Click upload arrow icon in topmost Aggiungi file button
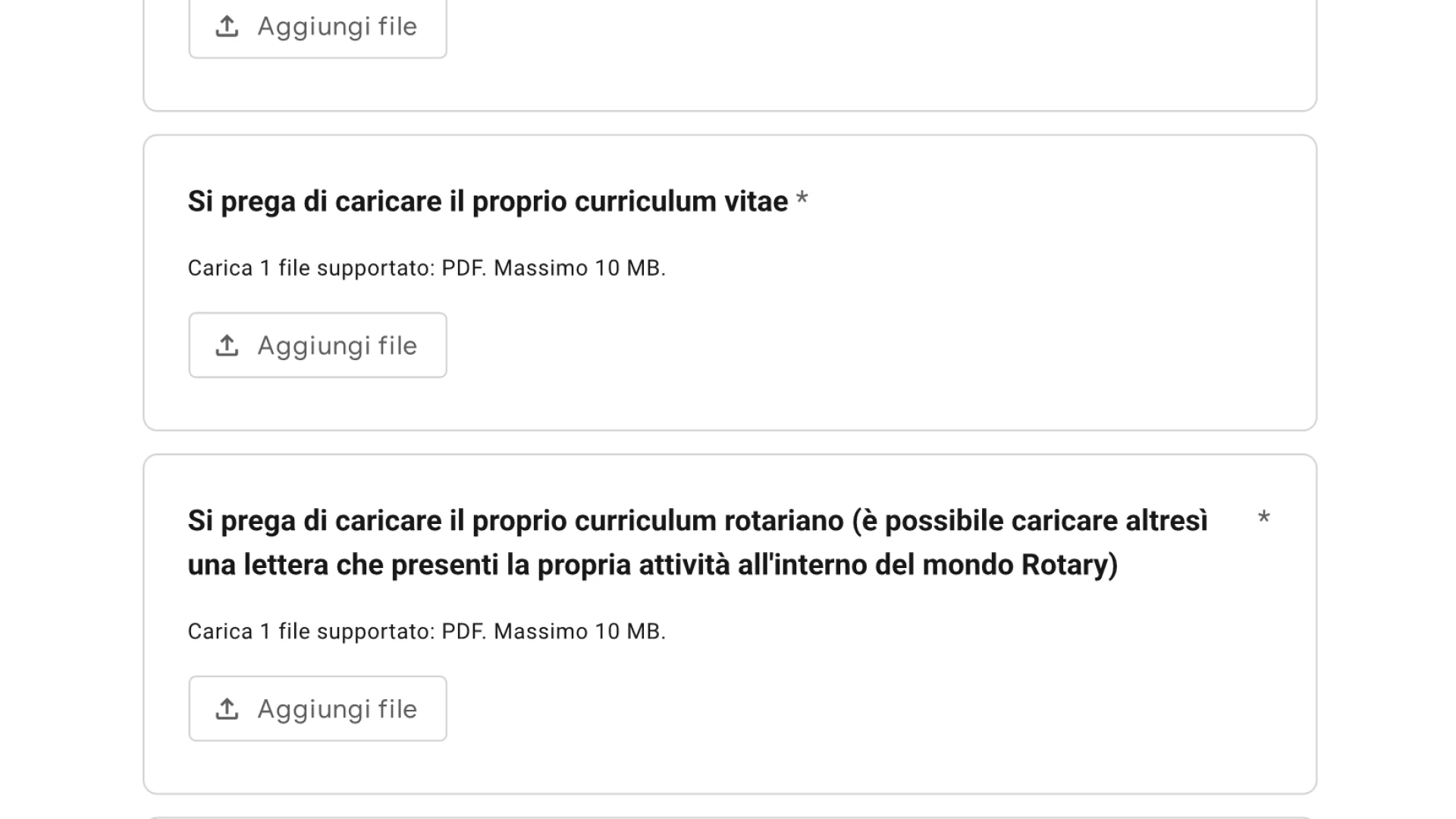1456x819 pixels. coord(227,27)
